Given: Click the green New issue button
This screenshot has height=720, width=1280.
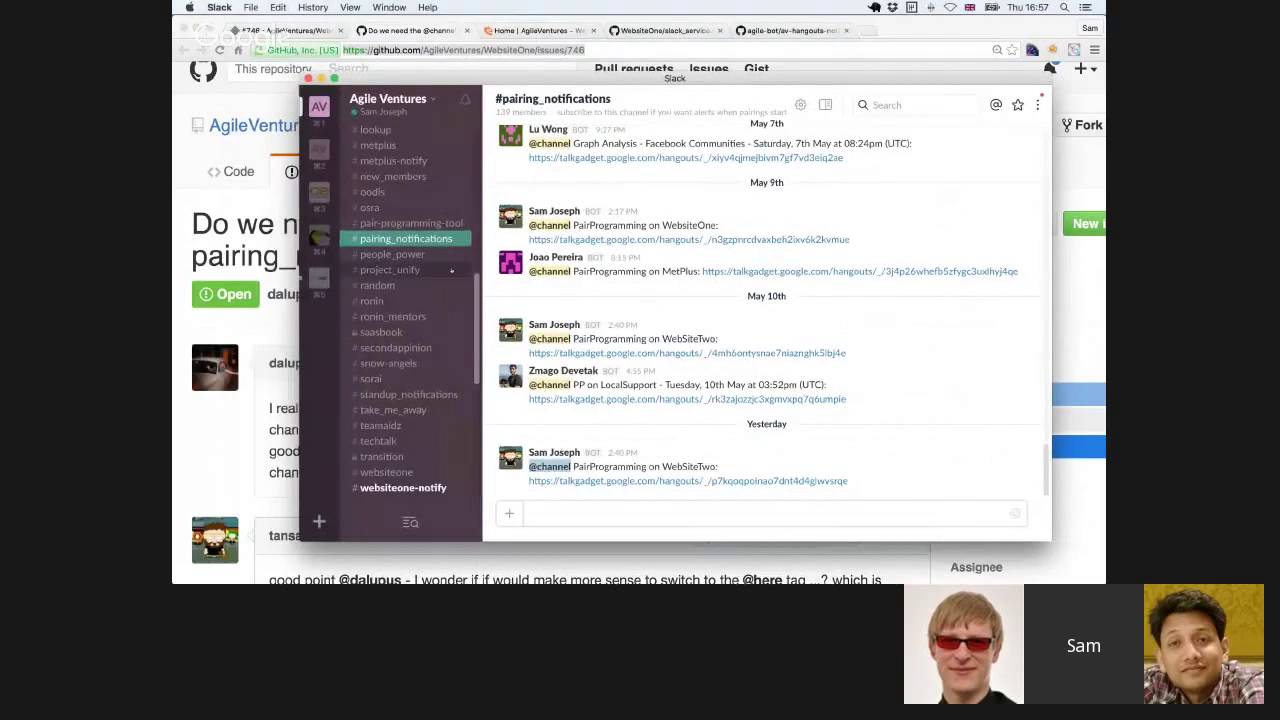Looking at the screenshot, I should pyautogui.click(x=1085, y=224).
